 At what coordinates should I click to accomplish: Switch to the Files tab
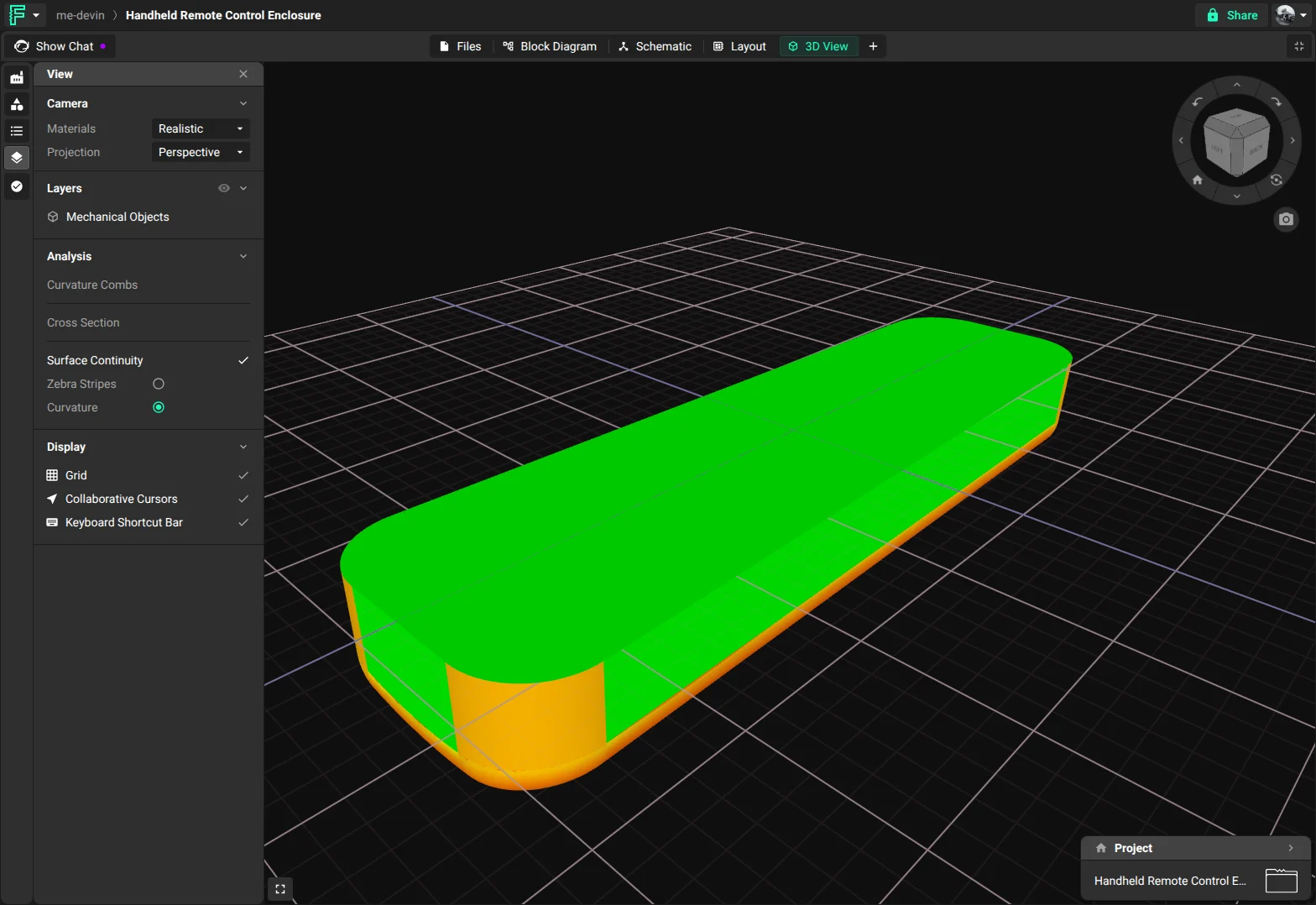click(x=460, y=46)
